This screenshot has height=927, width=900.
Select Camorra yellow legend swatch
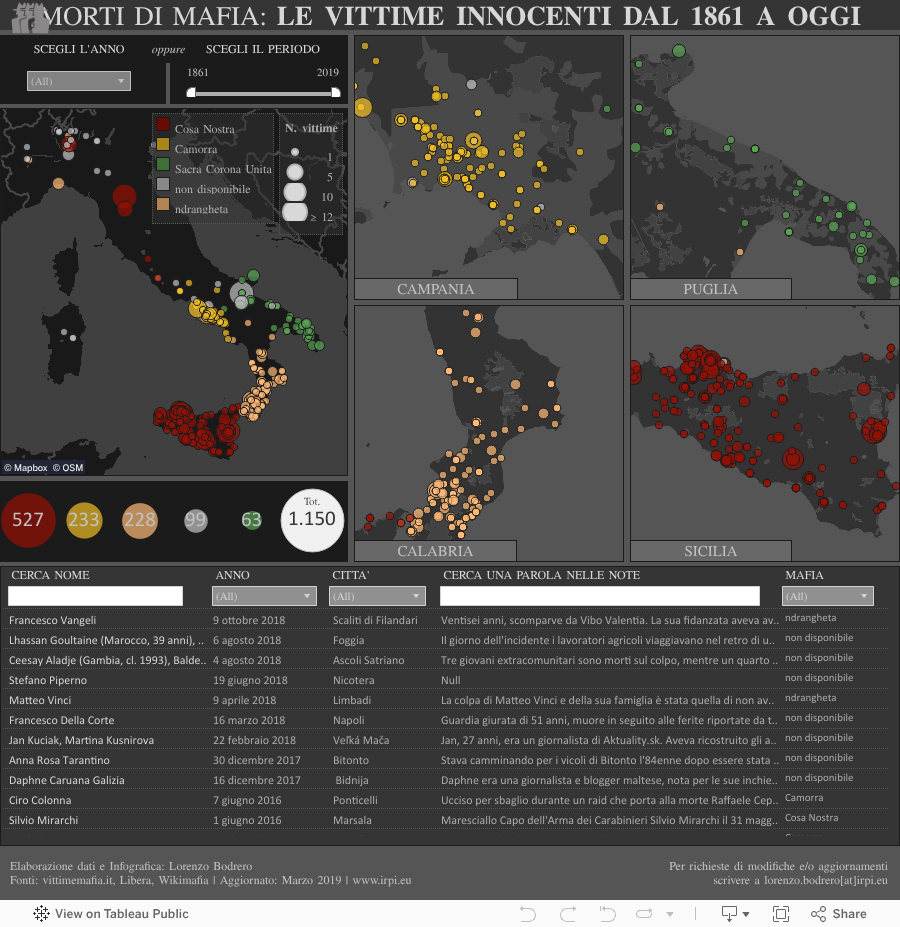pos(163,145)
